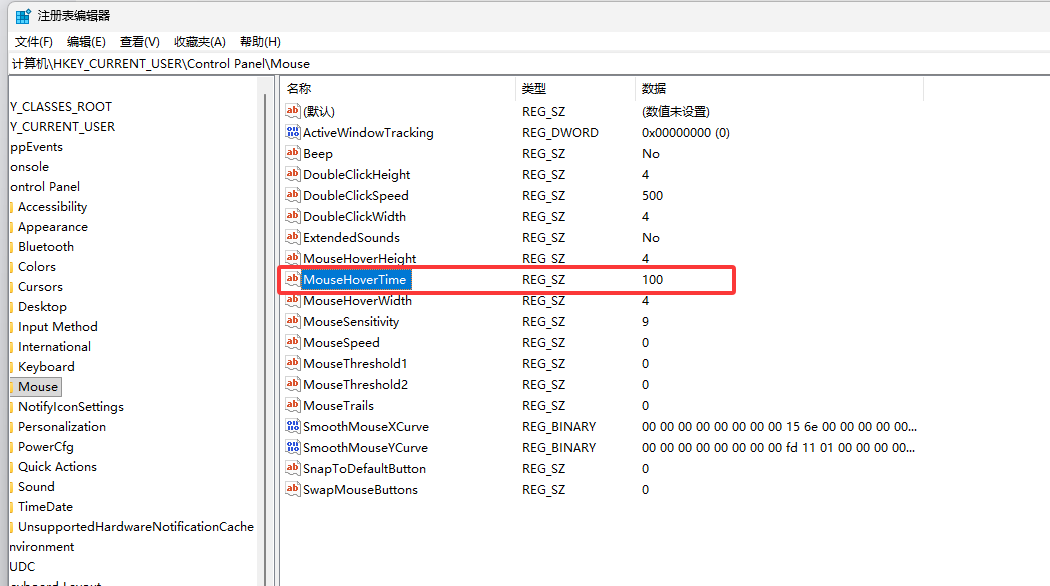Select the ActiveWindowTracking DWORD value icon
This screenshot has width=1050, height=586.
pos(293,132)
